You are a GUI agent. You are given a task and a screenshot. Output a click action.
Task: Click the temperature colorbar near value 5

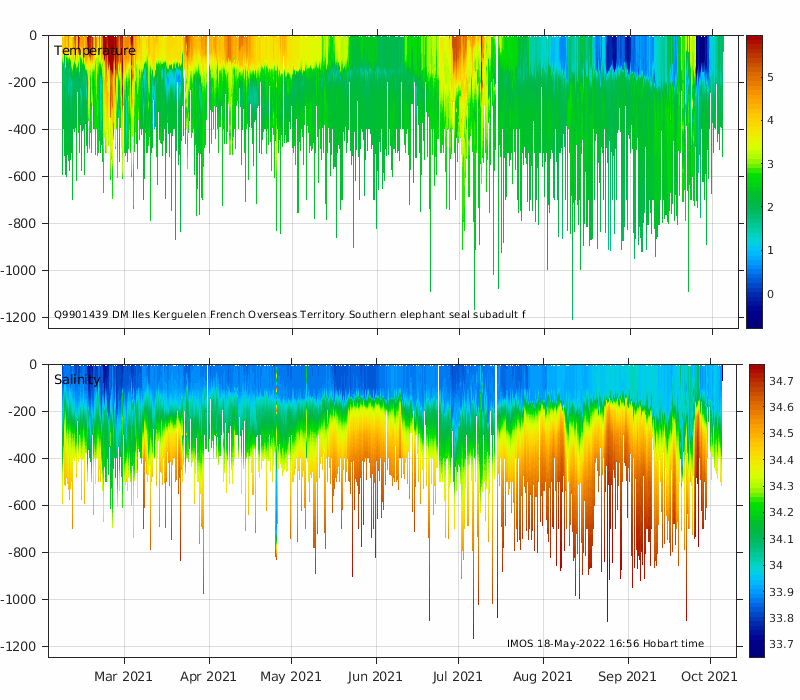(x=754, y=78)
